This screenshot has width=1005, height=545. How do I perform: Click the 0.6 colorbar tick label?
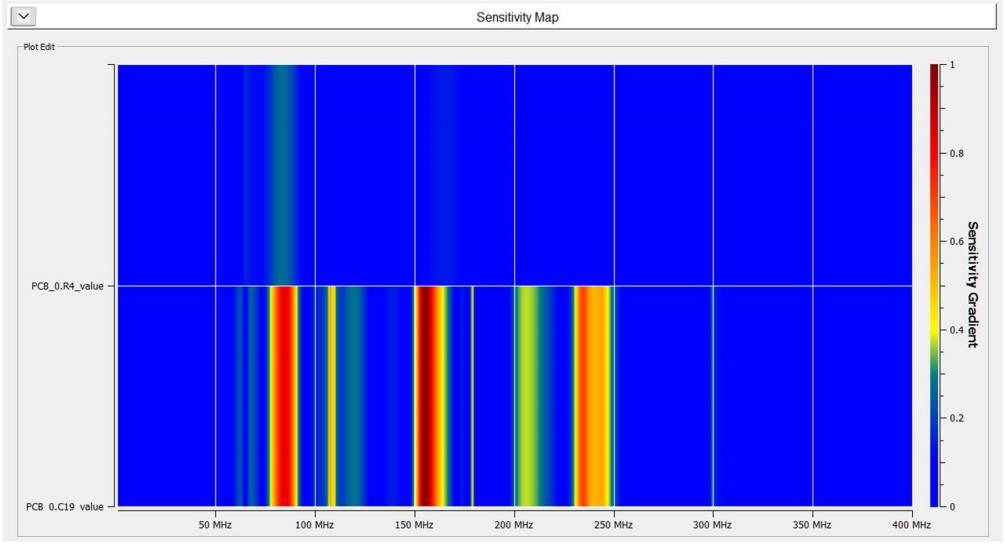point(956,241)
